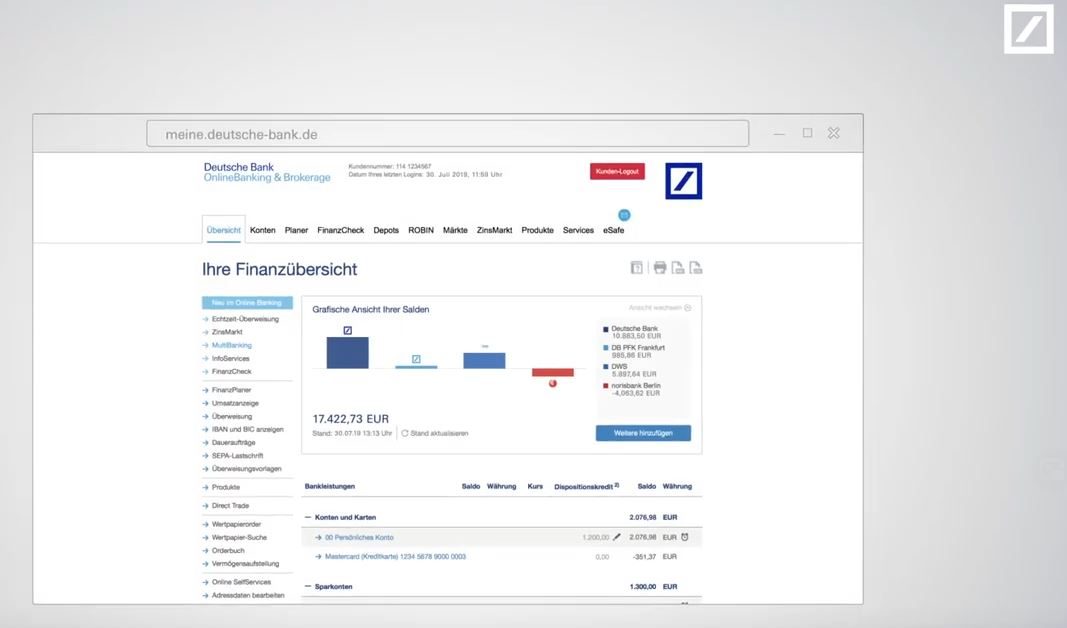Screen dimensions: 1067x628
Task: Click the red norisbank bar in the chart
Action: (x=553, y=372)
